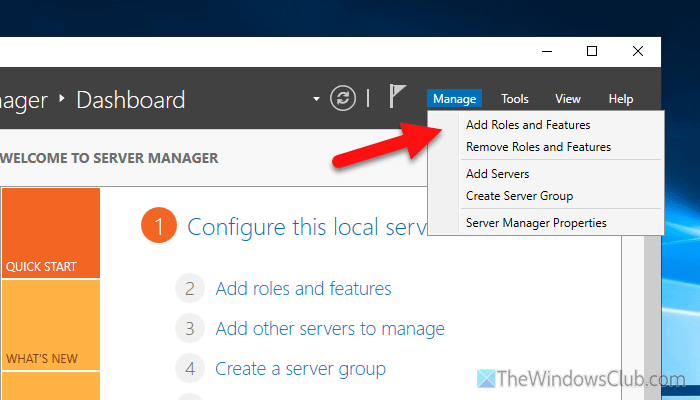This screenshot has height=400, width=700.
Task: Open the navigation history dropdown arrow
Action: [316, 99]
